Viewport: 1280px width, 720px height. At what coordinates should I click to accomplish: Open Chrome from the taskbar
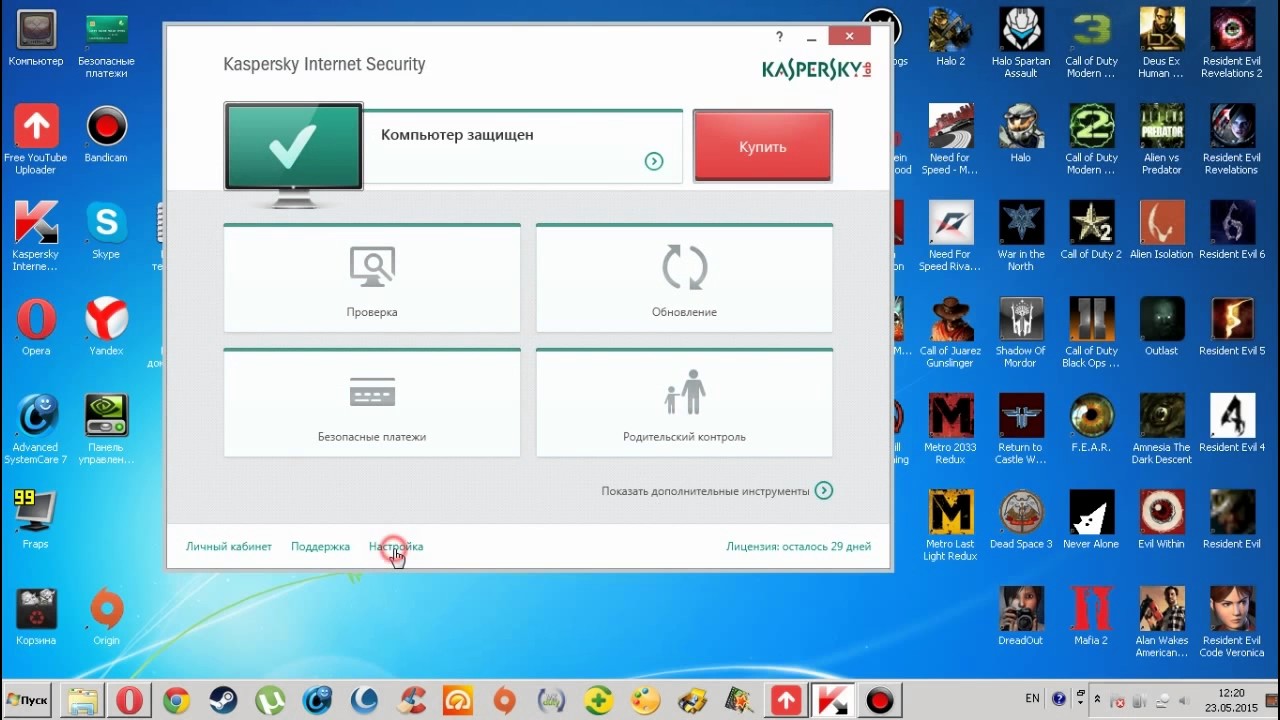(176, 700)
